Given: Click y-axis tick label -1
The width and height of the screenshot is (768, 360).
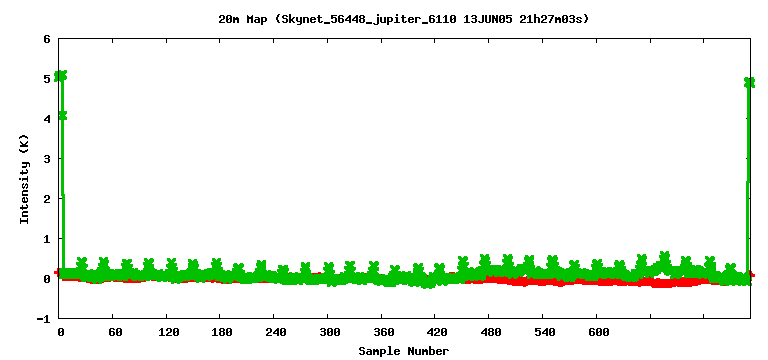Looking at the screenshot, I should coord(44,318).
